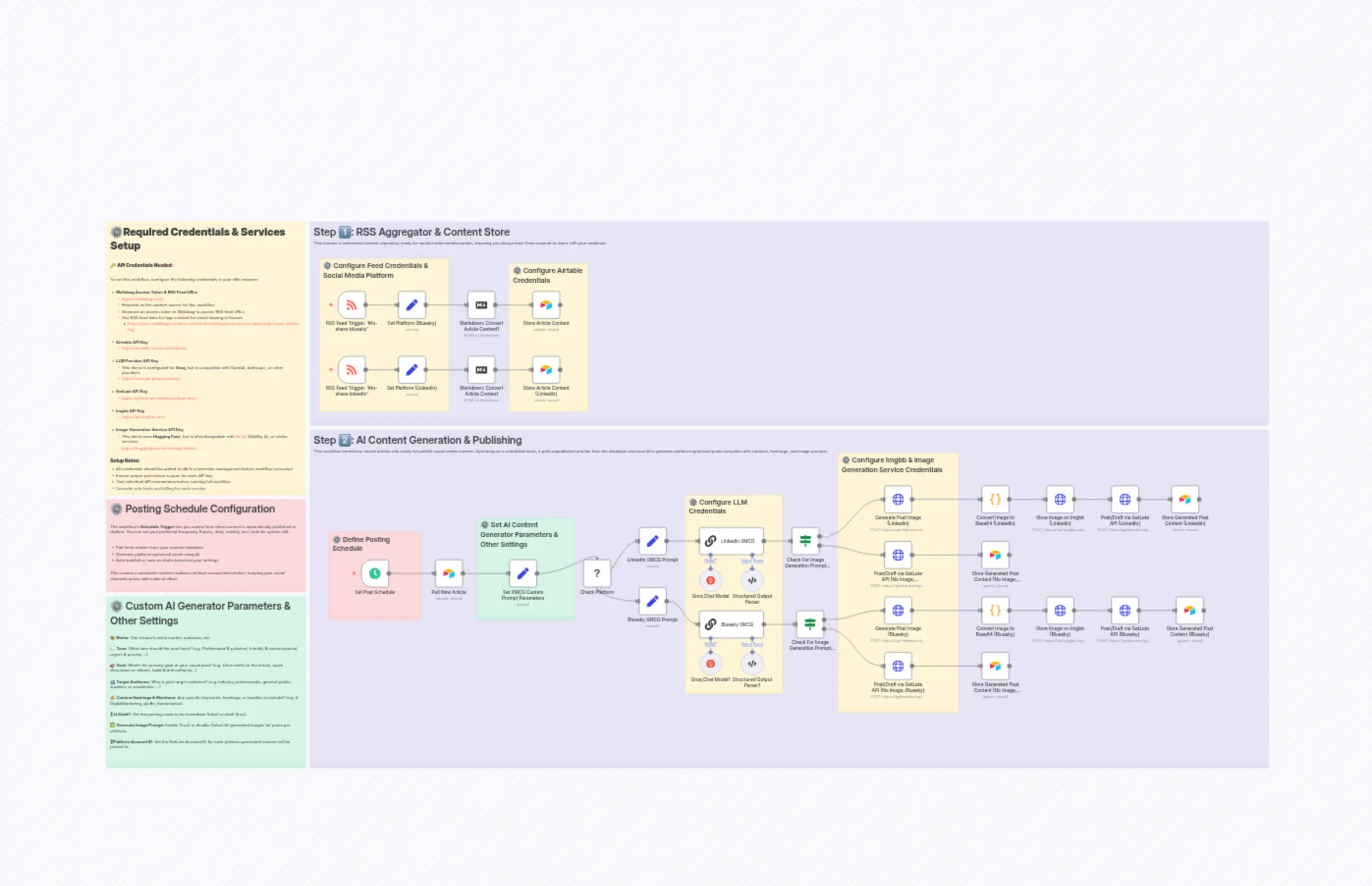Open the Generate Post Image (LinkedIn) node
This screenshot has height=886, width=1372.
pos(898,499)
